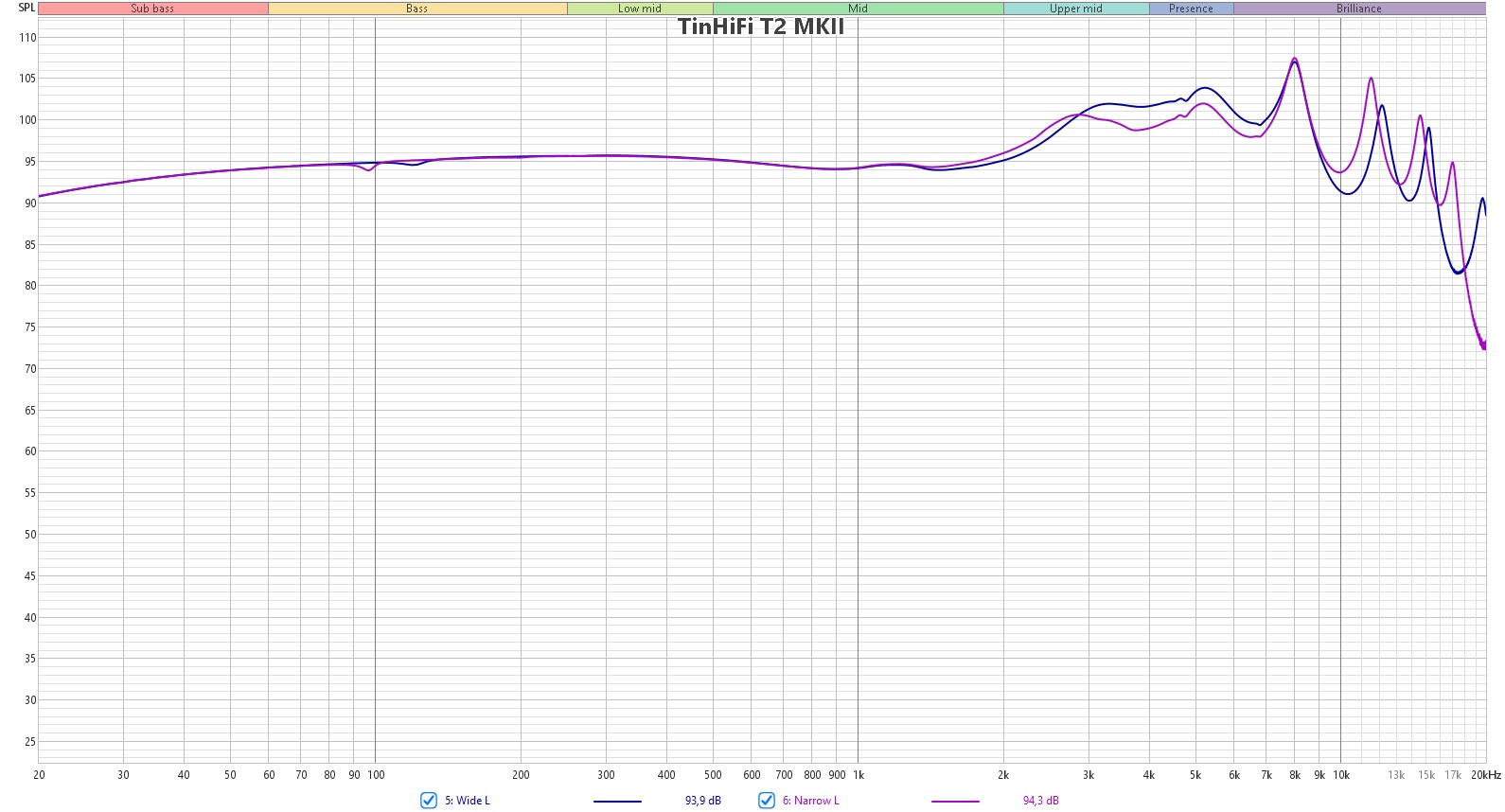Click the dark blue Wide L legend line
The image size is (1505, 812).
click(617, 802)
